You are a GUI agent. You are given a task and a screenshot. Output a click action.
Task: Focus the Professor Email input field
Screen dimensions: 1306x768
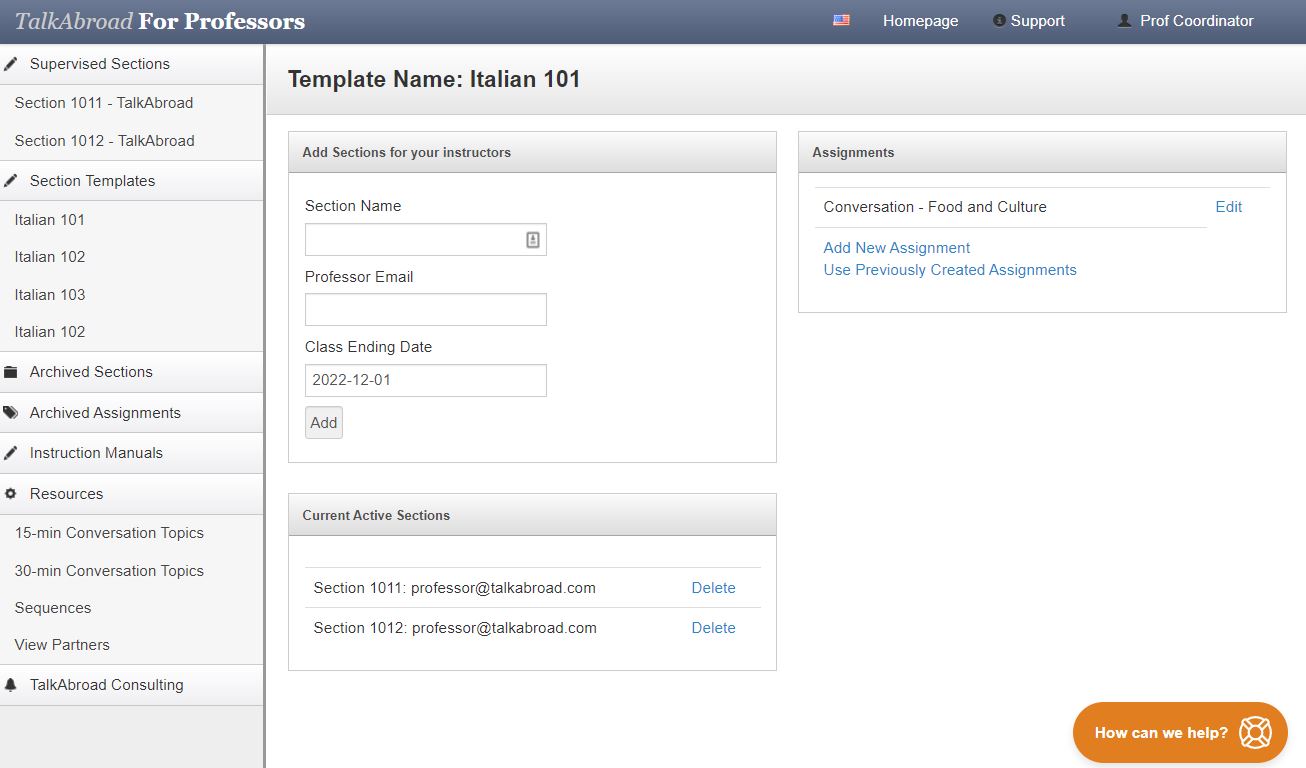425,310
